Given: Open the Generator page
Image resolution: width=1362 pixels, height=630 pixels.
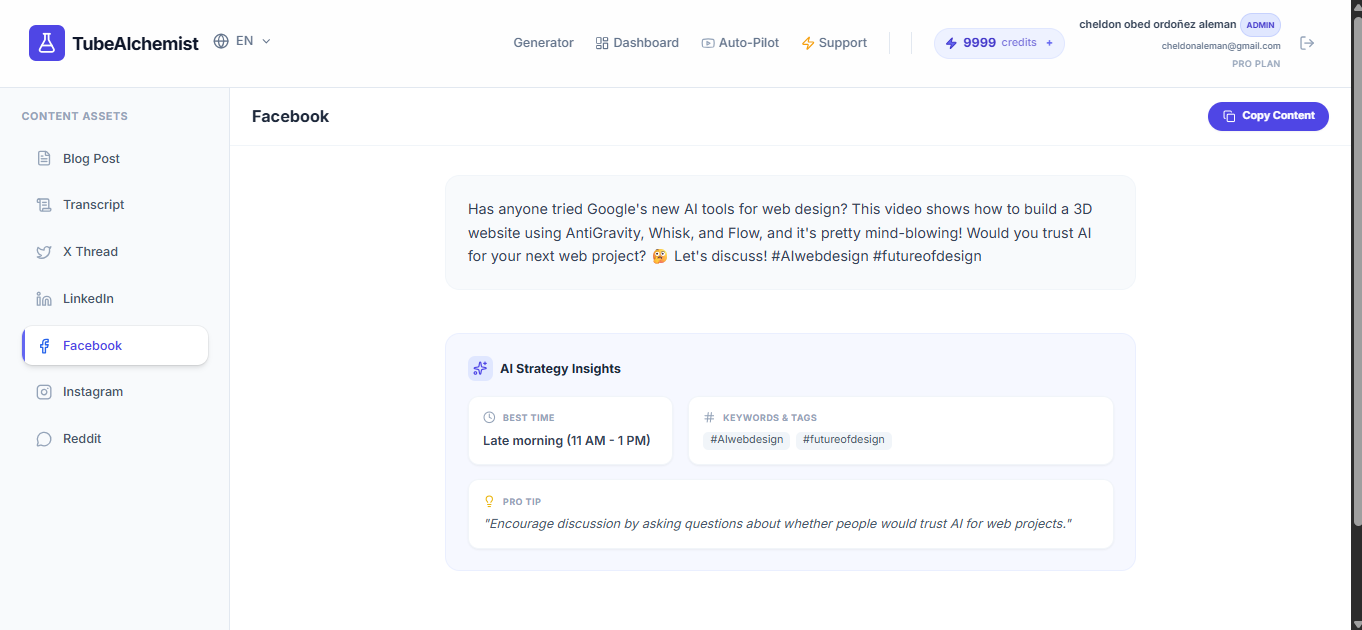Looking at the screenshot, I should [543, 43].
